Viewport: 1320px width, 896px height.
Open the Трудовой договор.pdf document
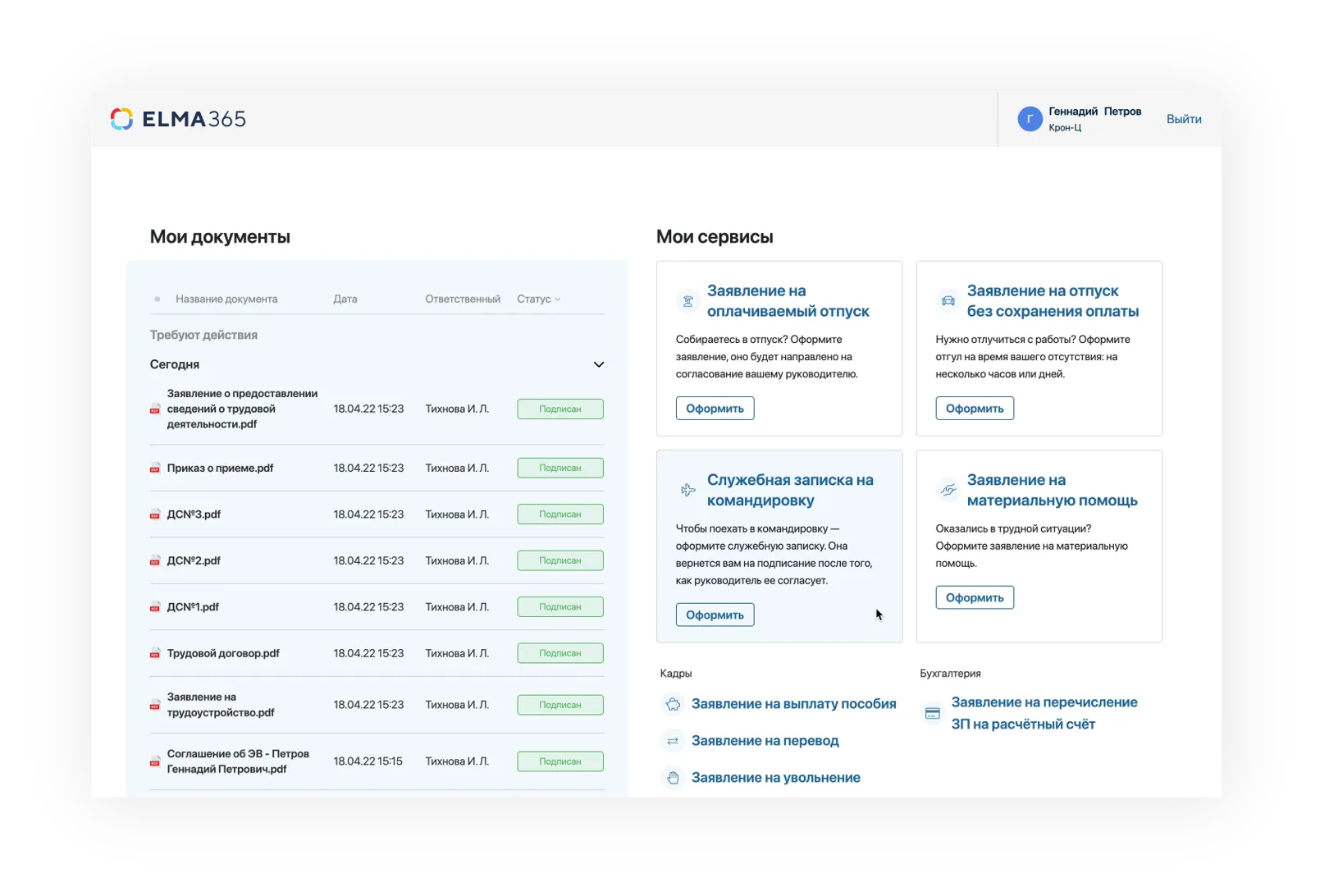pos(223,654)
